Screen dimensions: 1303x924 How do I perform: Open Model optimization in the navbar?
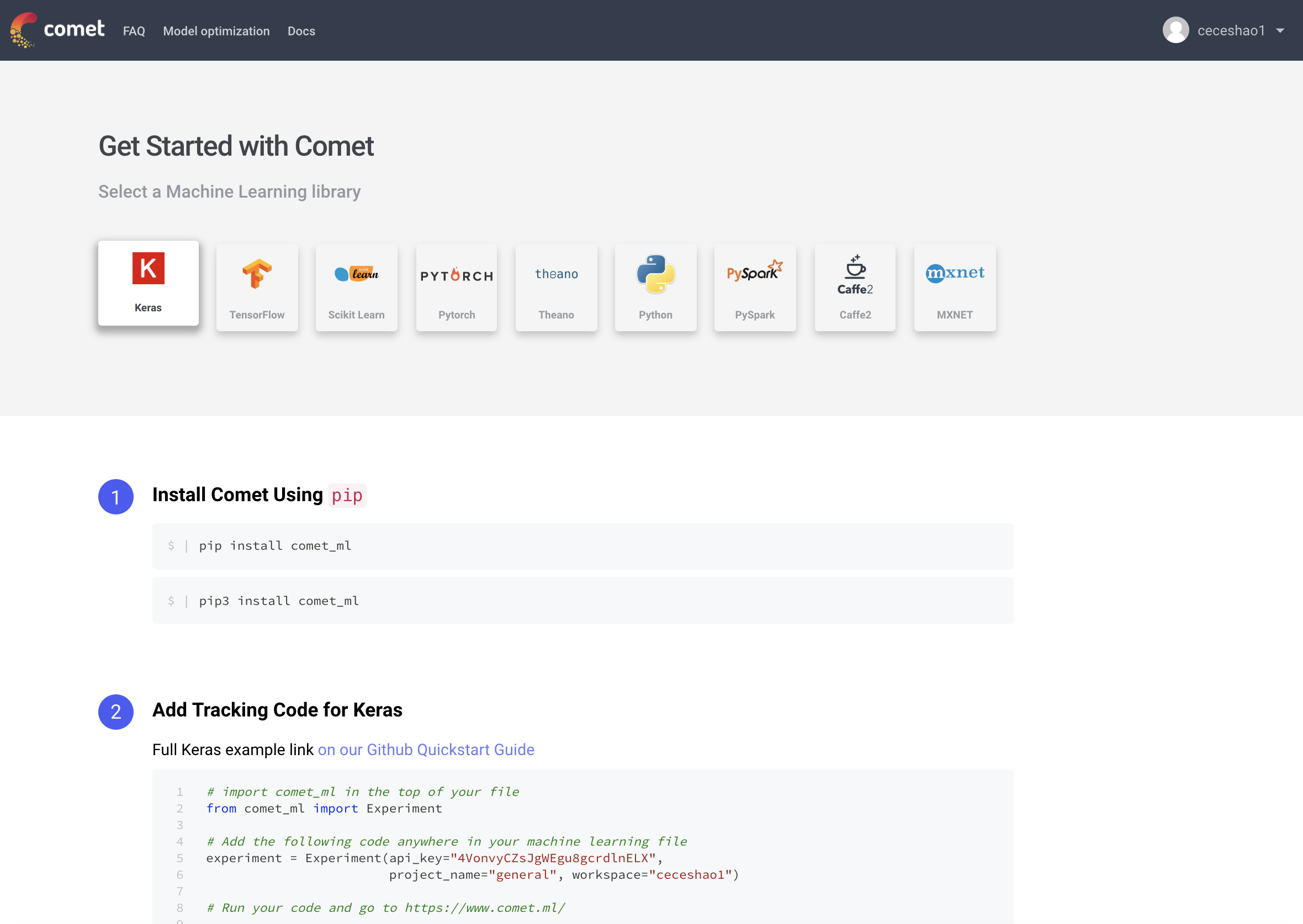point(216,31)
